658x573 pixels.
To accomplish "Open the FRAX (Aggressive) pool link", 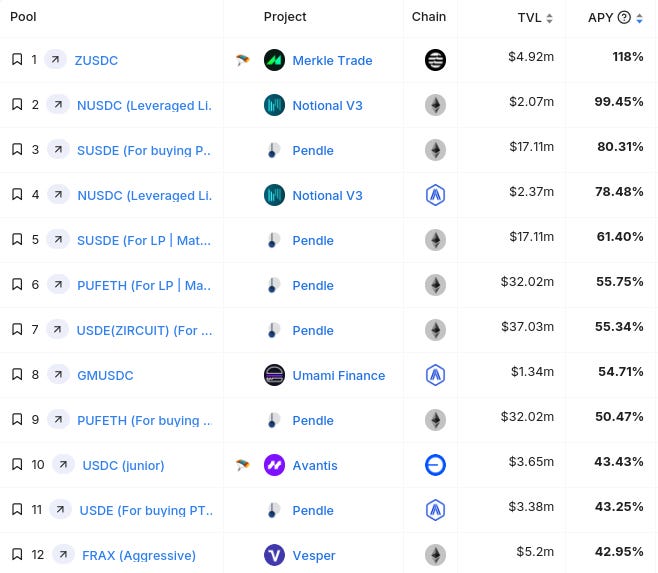I will [139, 555].
